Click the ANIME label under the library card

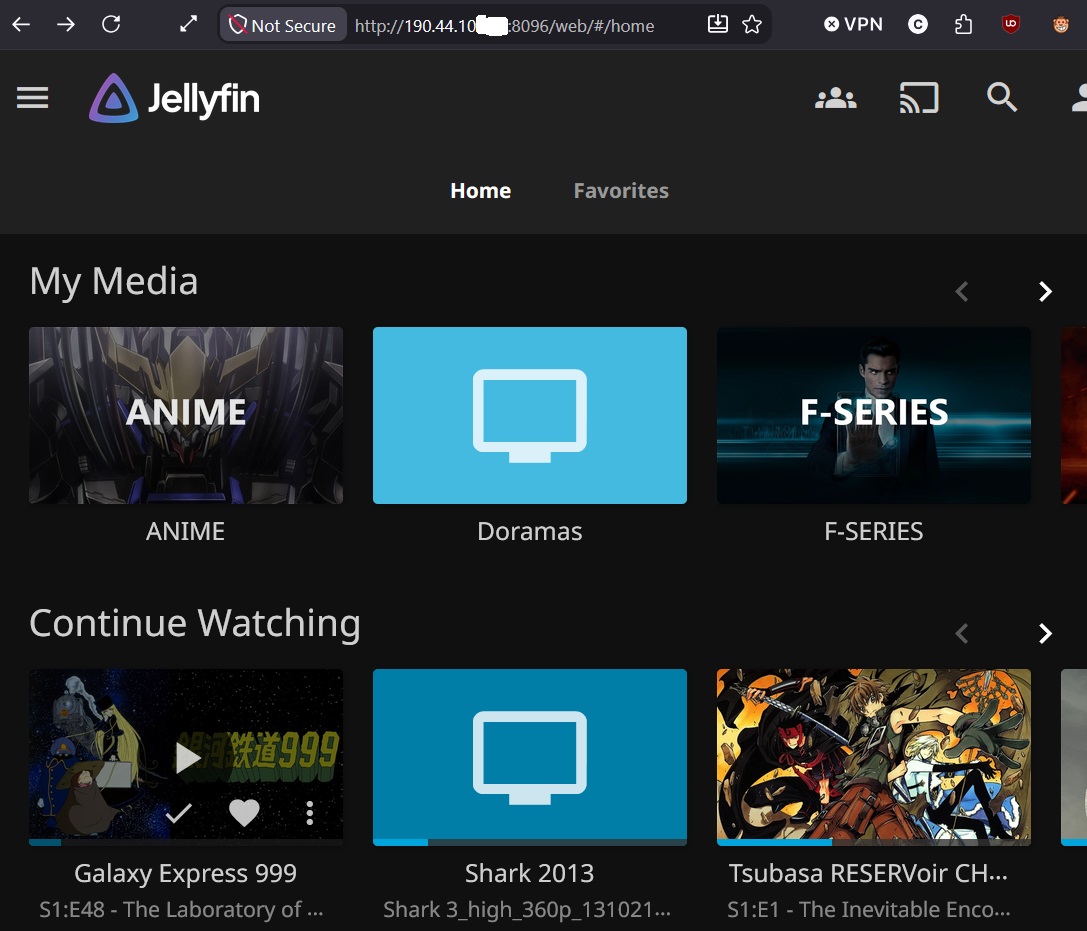[x=185, y=532]
